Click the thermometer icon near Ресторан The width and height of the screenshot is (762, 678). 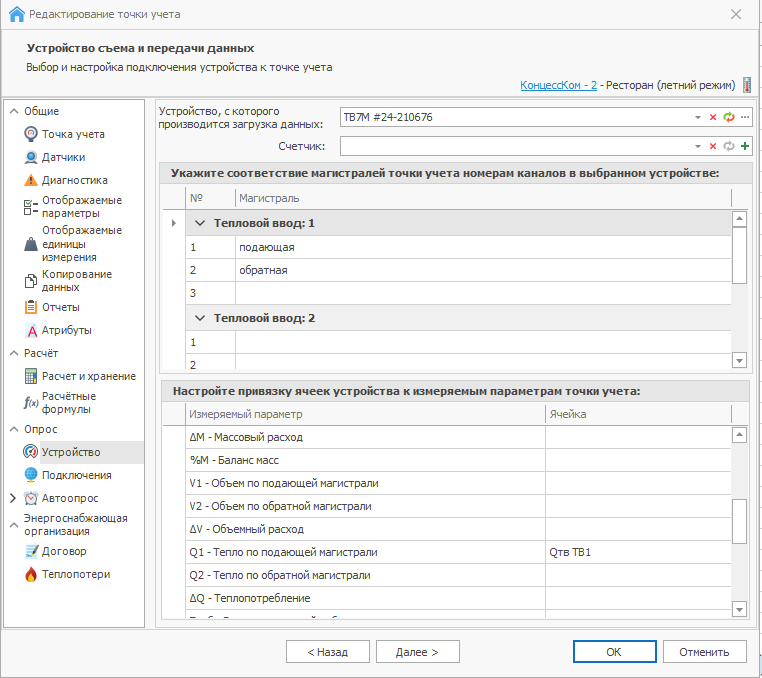point(746,85)
